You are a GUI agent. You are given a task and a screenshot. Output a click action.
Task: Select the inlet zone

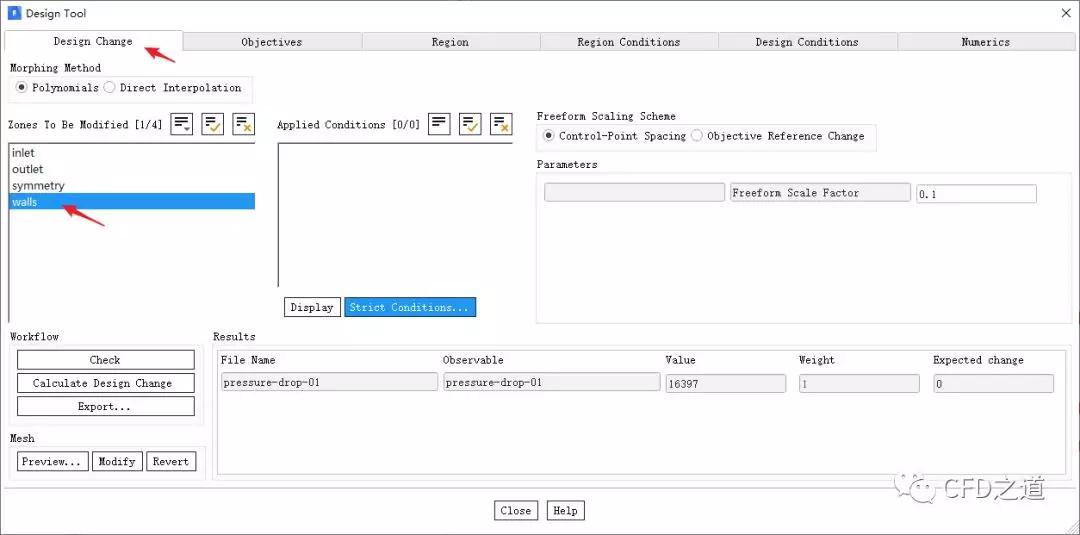coord(132,153)
